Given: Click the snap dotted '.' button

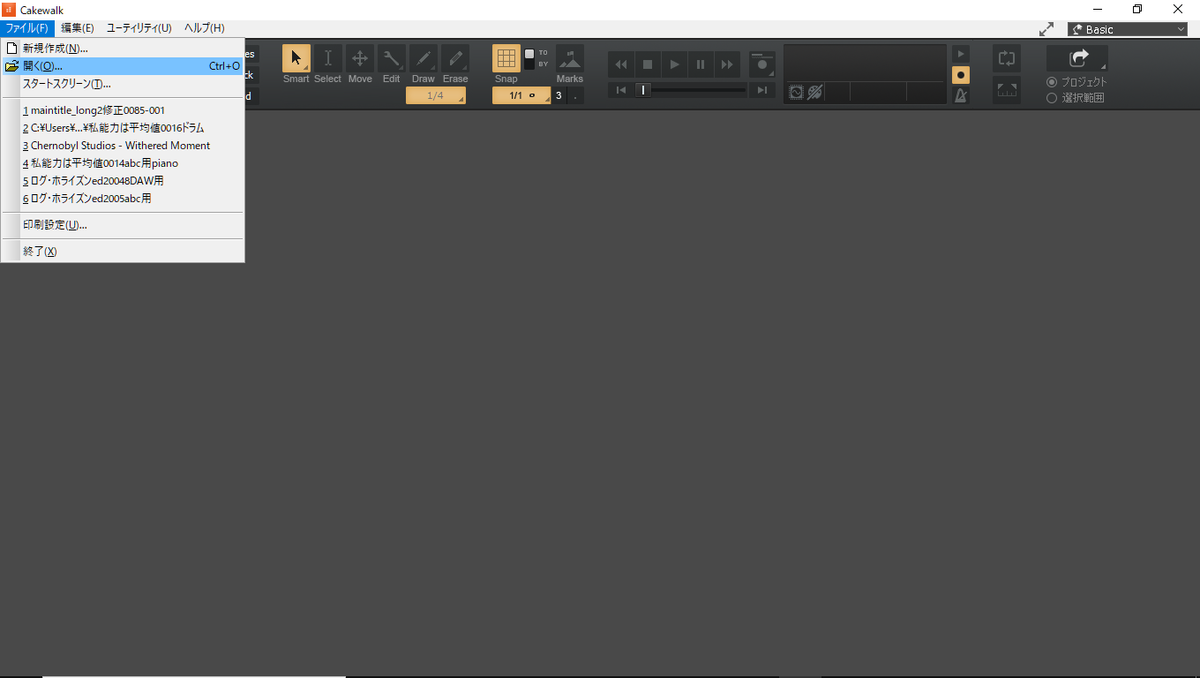Looking at the screenshot, I should [575, 96].
